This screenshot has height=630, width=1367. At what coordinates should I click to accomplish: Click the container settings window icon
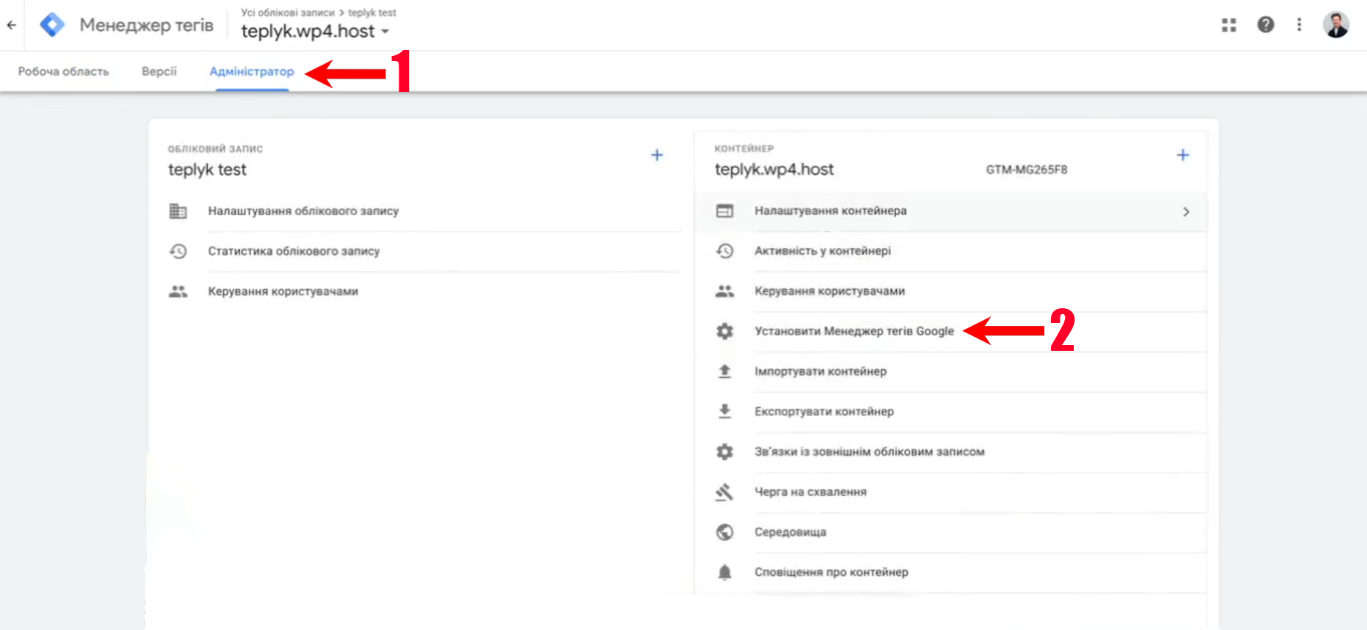click(x=725, y=211)
